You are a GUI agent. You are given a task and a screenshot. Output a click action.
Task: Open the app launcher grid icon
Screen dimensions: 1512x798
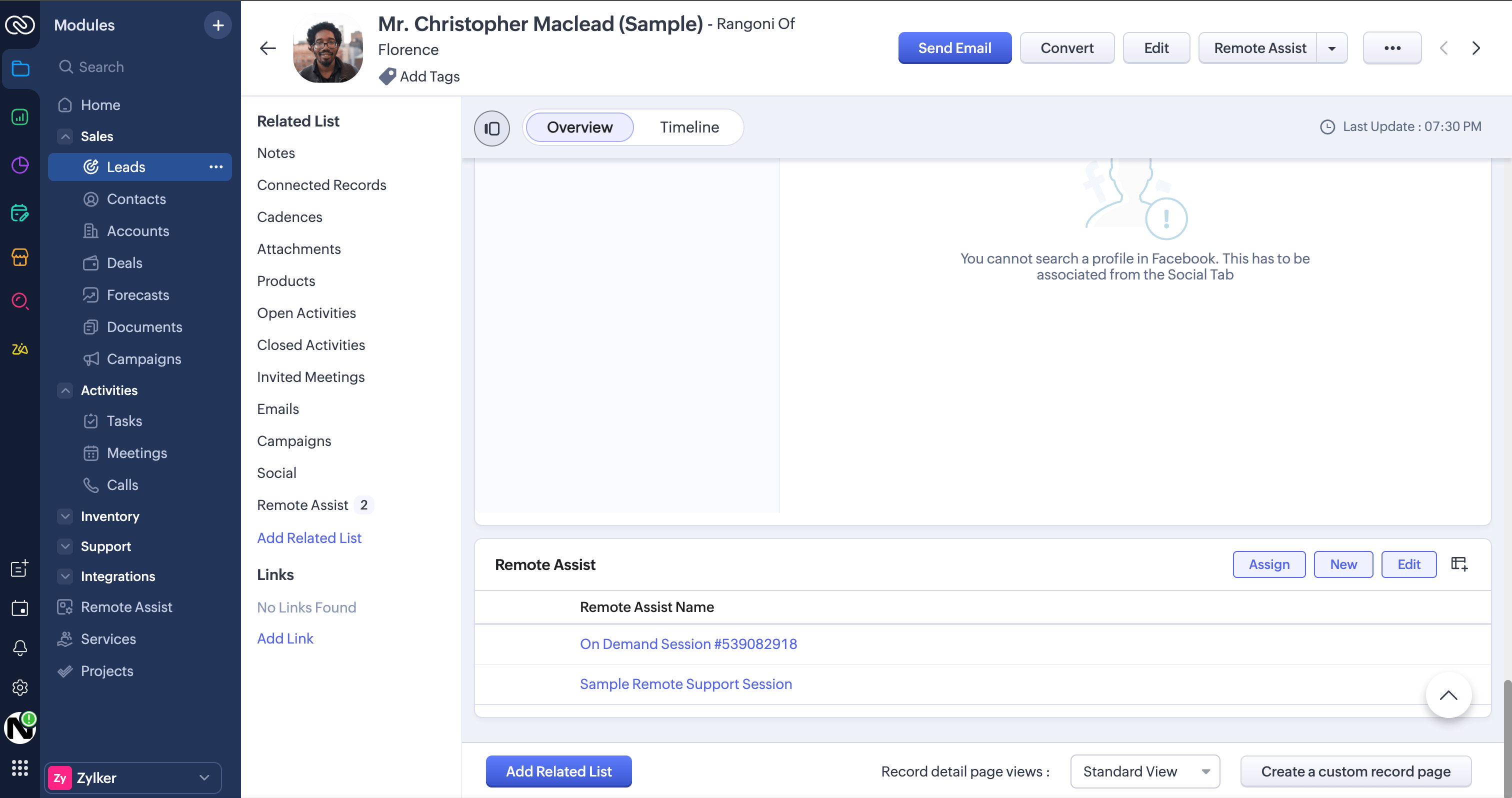(20, 767)
